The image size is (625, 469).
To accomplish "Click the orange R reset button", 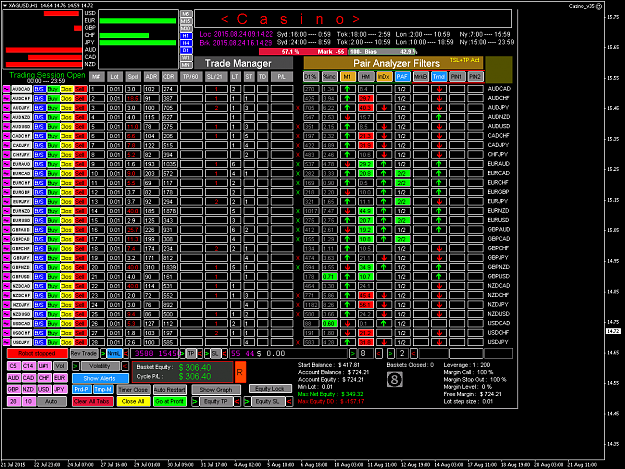I will point(240,372).
